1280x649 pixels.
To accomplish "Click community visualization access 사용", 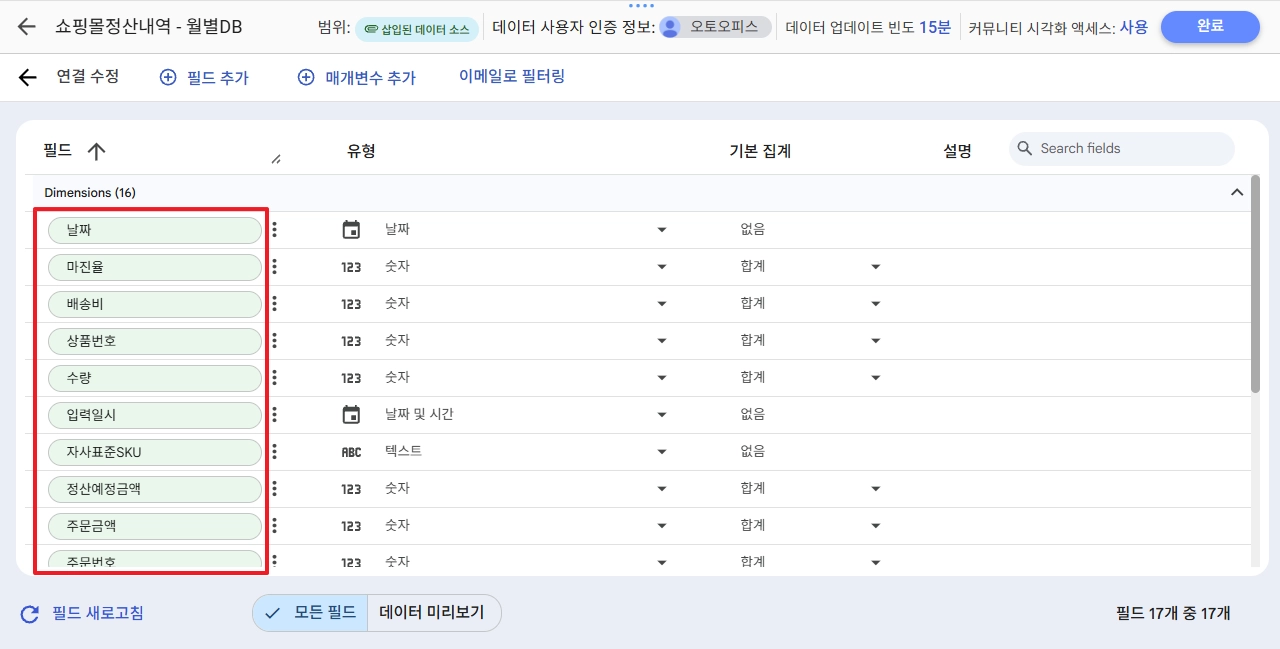I will pyautogui.click(x=1133, y=27).
